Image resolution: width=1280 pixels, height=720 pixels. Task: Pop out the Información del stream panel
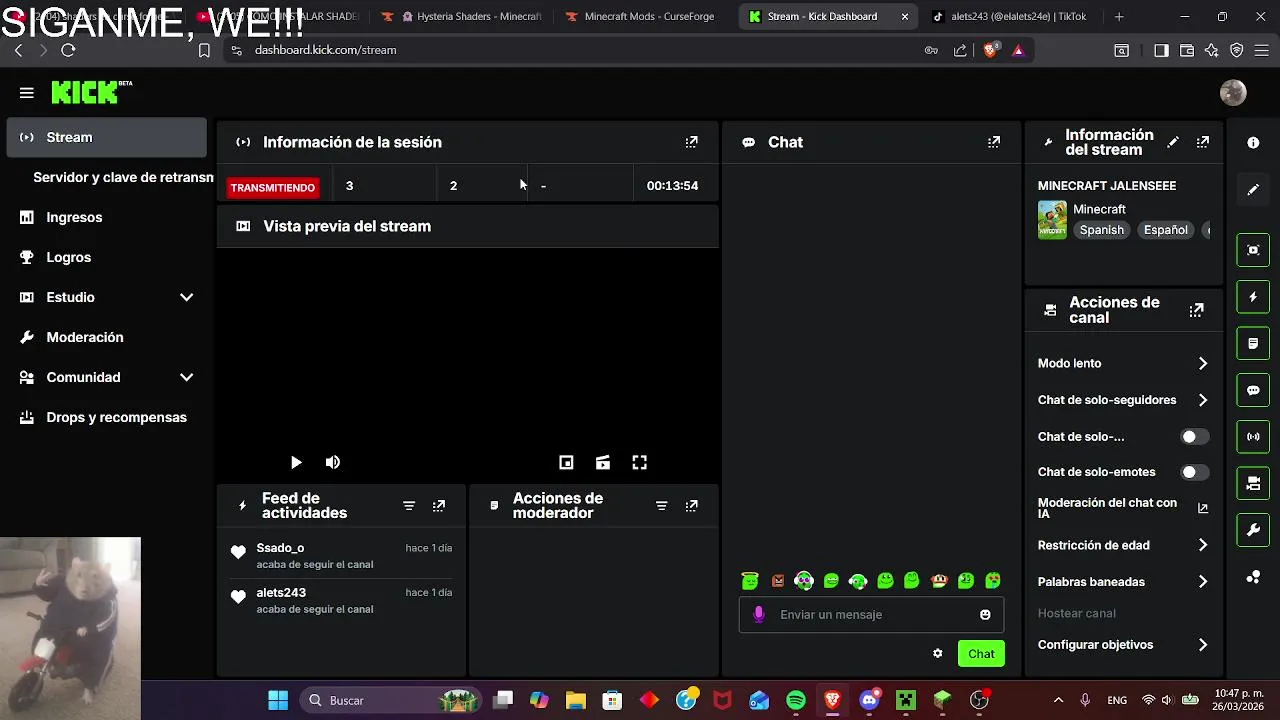point(1203,142)
